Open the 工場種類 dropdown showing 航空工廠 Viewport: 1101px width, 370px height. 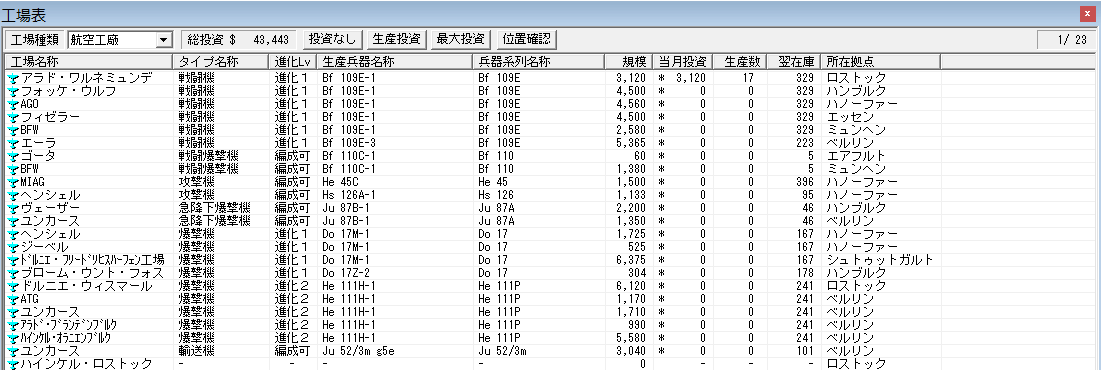click(x=121, y=39)
